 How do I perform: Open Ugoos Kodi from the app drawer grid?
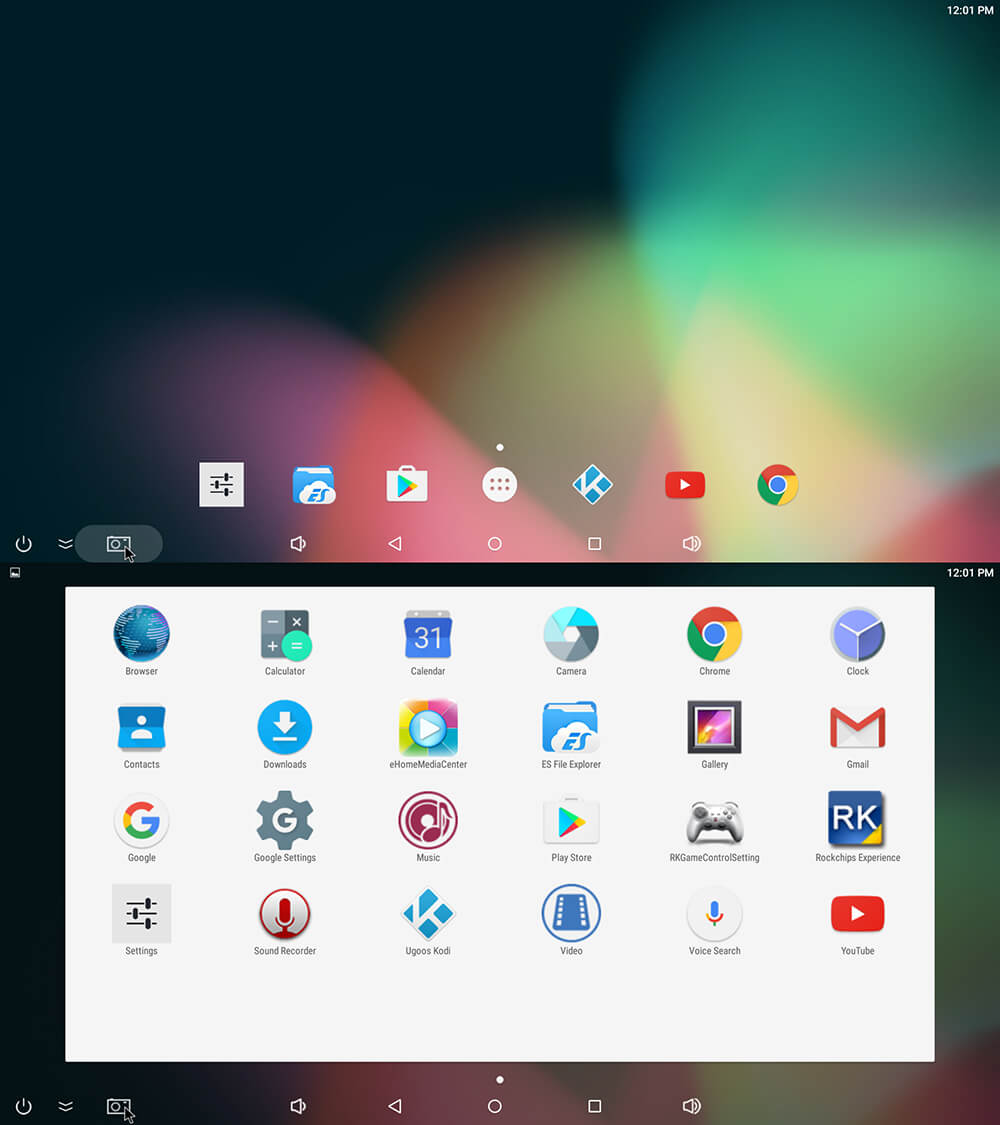[x=428, y=913]
